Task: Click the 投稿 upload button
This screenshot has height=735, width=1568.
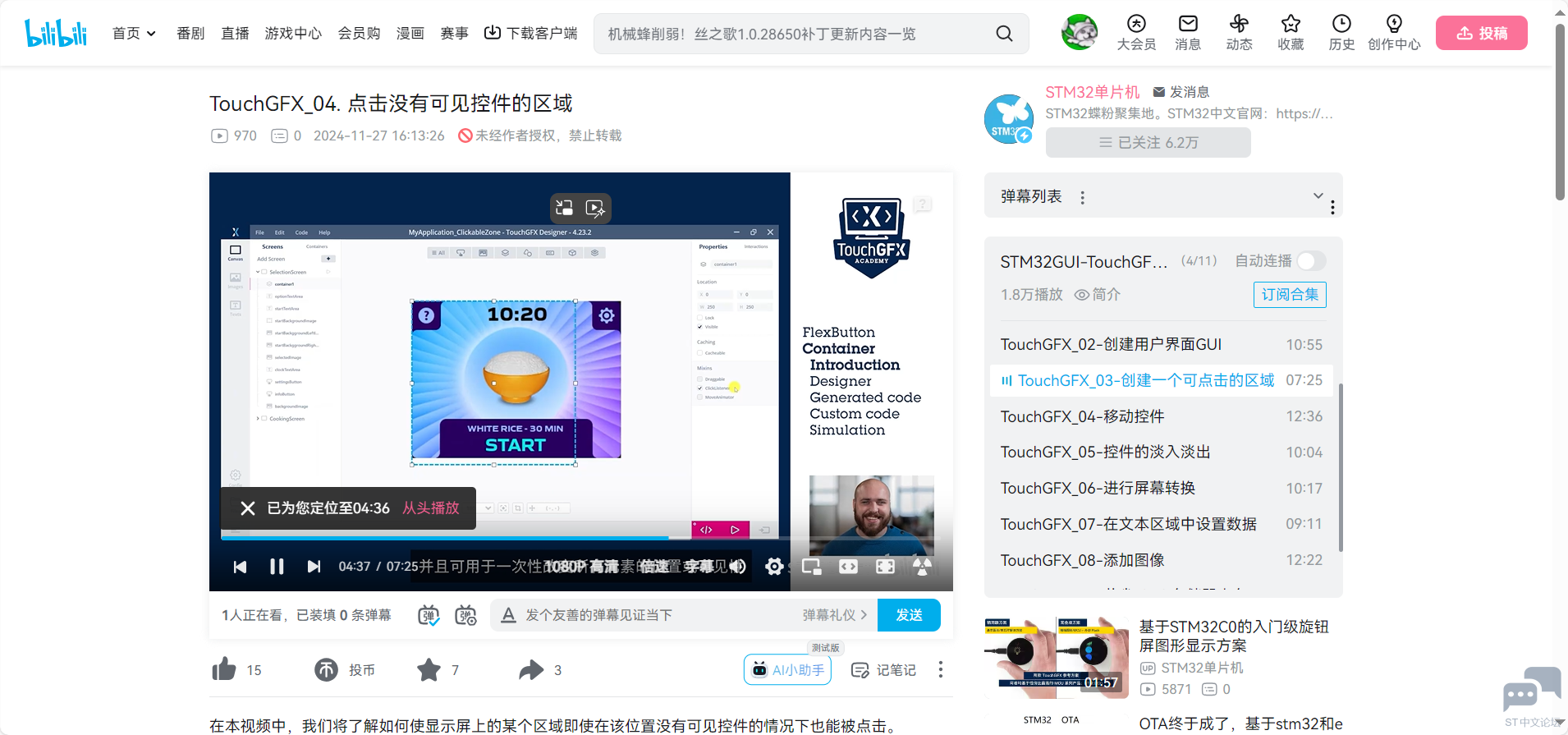Action: [1482, 33]
